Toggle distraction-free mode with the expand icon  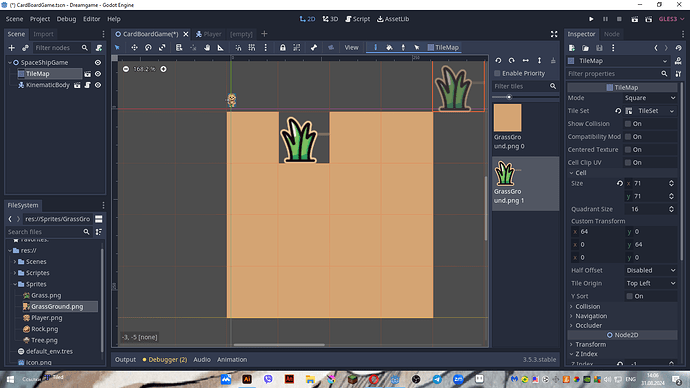[x=554, y=34]
